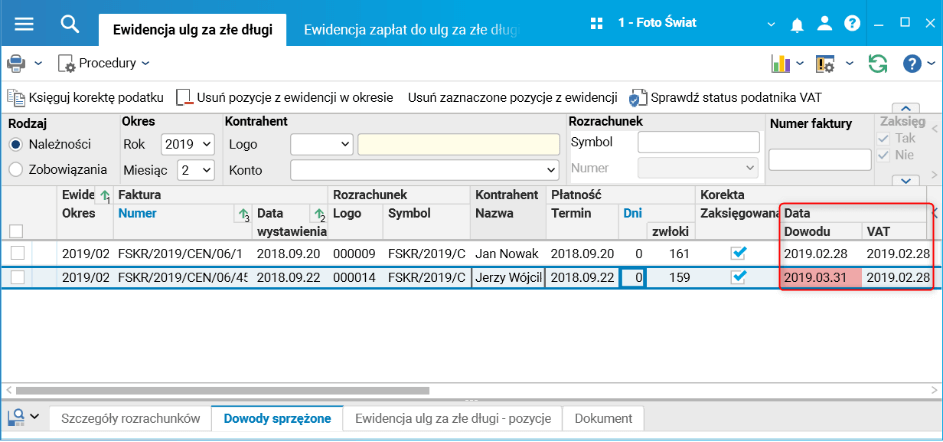Image resolution: width=943 pixels, height=442 pixels.
Task: Toggle Zaksięgowana checkbox in Jan Nowak row
Action: (x=739, y=253)
